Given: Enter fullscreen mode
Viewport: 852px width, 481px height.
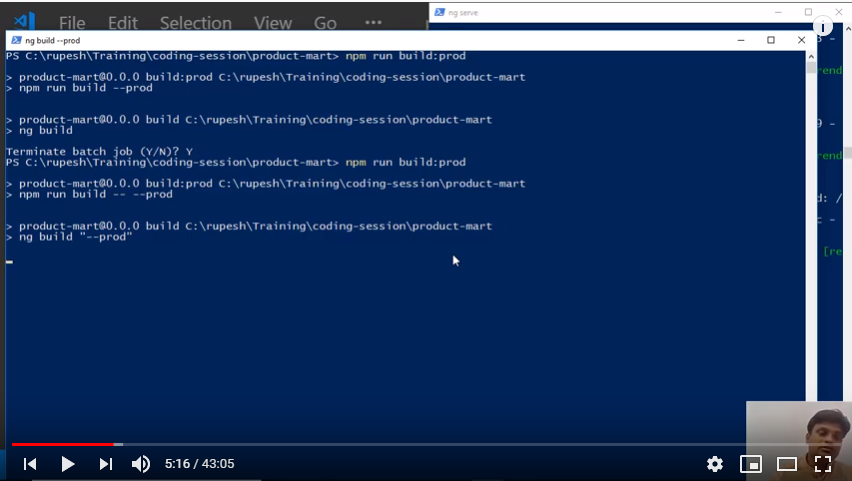Looking at the screenshot, I should point(823,464).
